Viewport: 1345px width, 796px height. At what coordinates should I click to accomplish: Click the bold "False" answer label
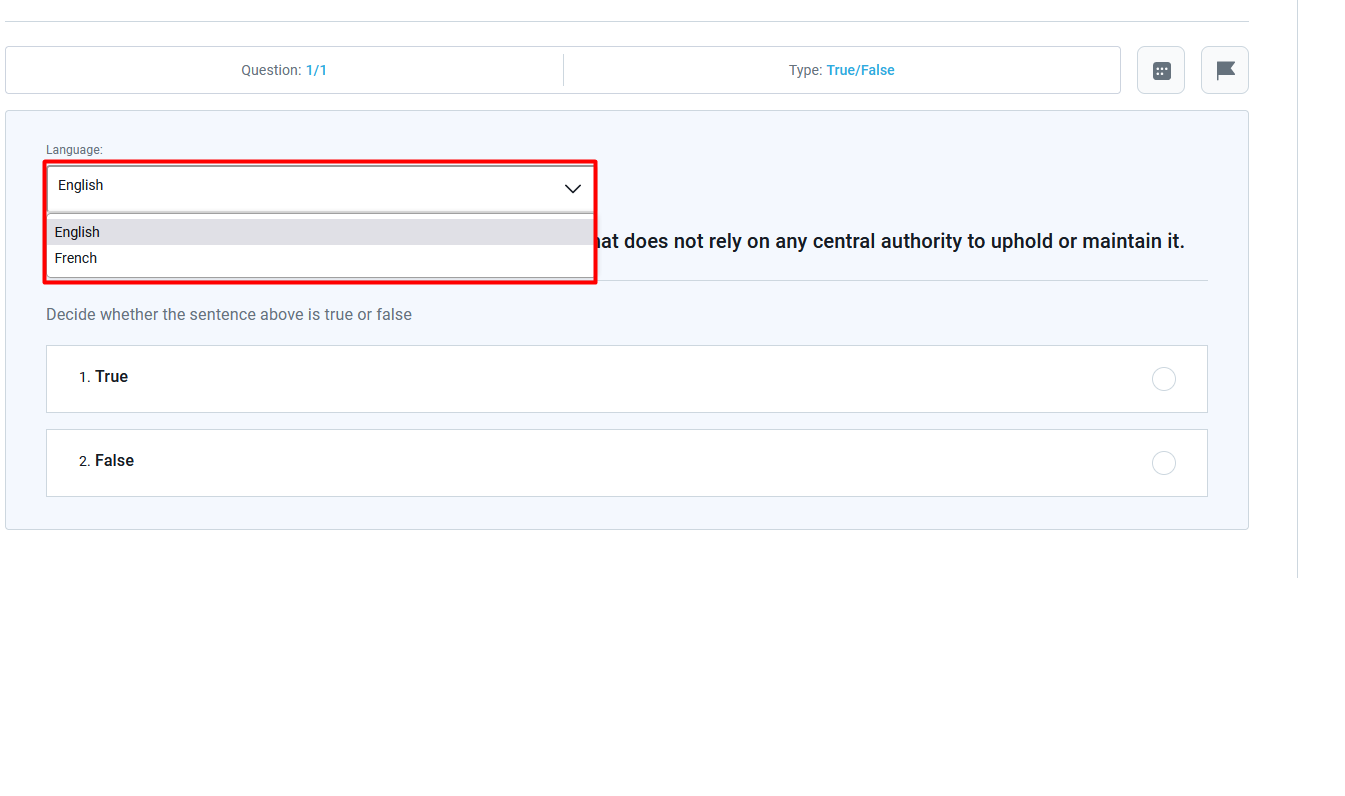pos(114,461)
